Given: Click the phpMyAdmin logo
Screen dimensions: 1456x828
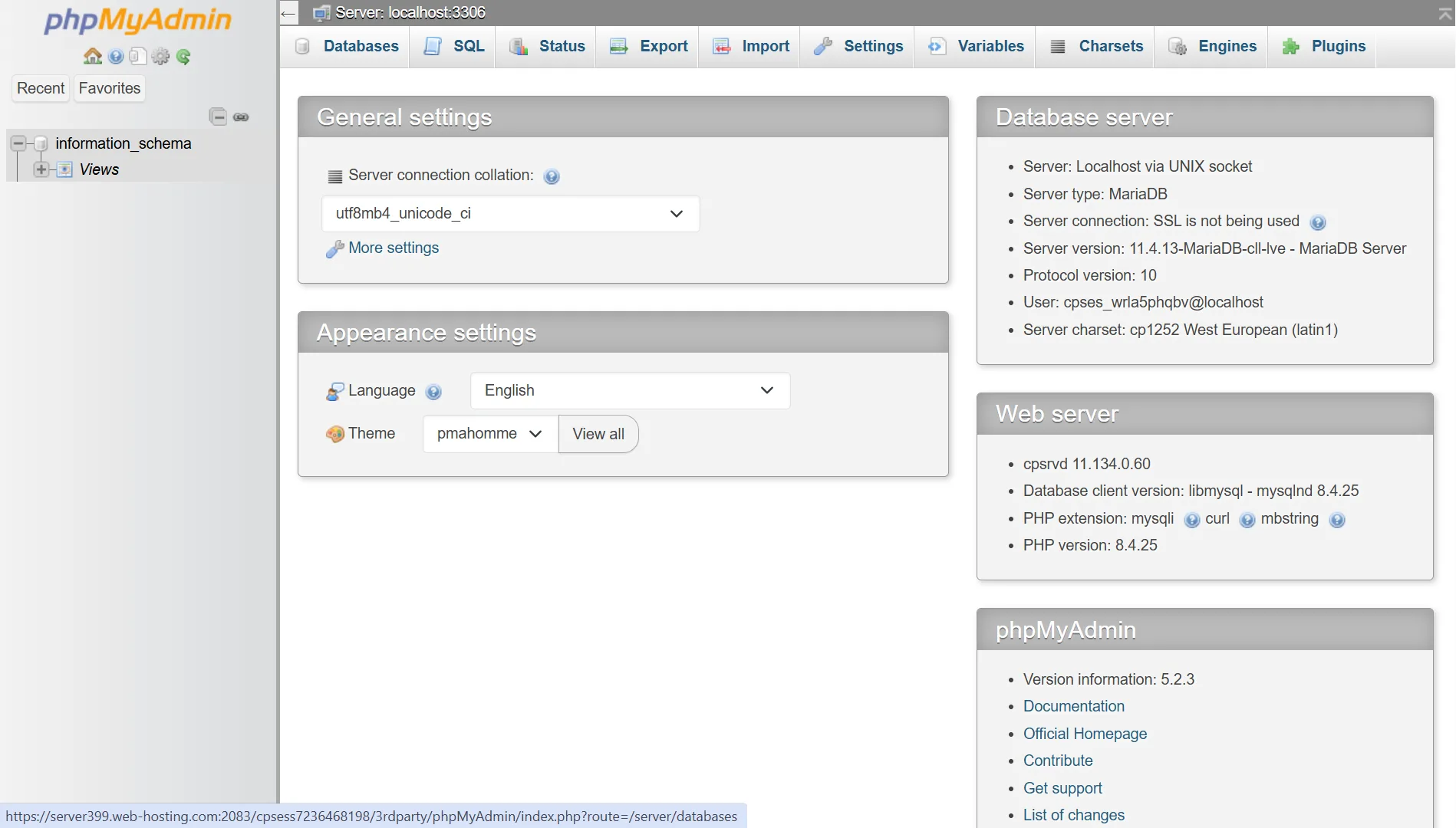Looking at the screenshot, I should coord(138,20).
